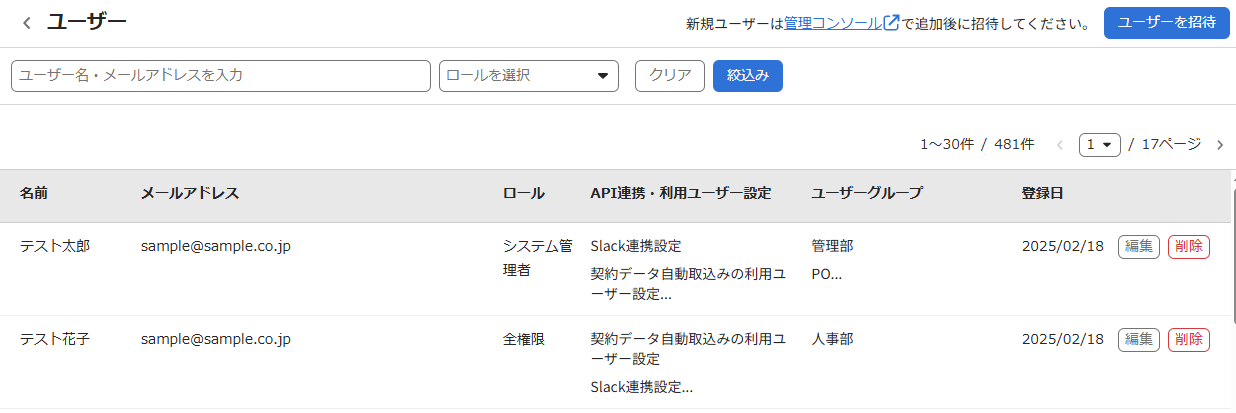The image size is (1236, 413).
Task: Go to previous page with left chevron
Action: point(1060,145)
